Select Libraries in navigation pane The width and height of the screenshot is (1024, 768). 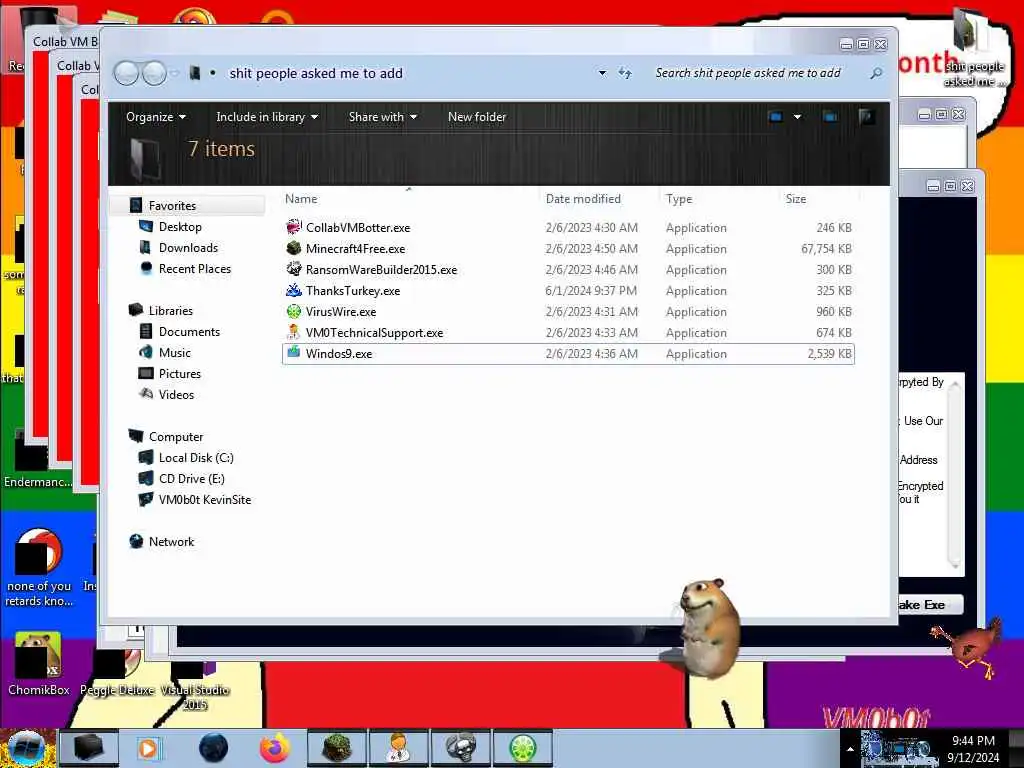tap(170, 311)
